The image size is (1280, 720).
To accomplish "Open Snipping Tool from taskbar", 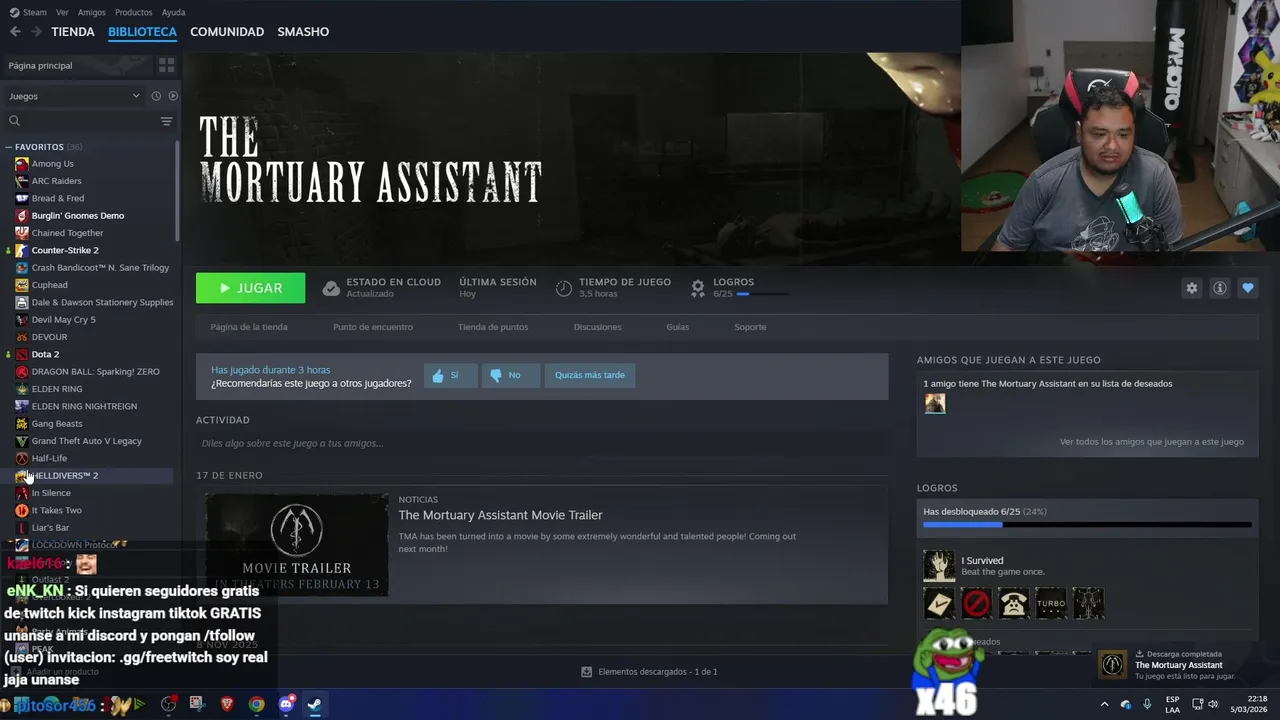I will (x=197, y=704).
